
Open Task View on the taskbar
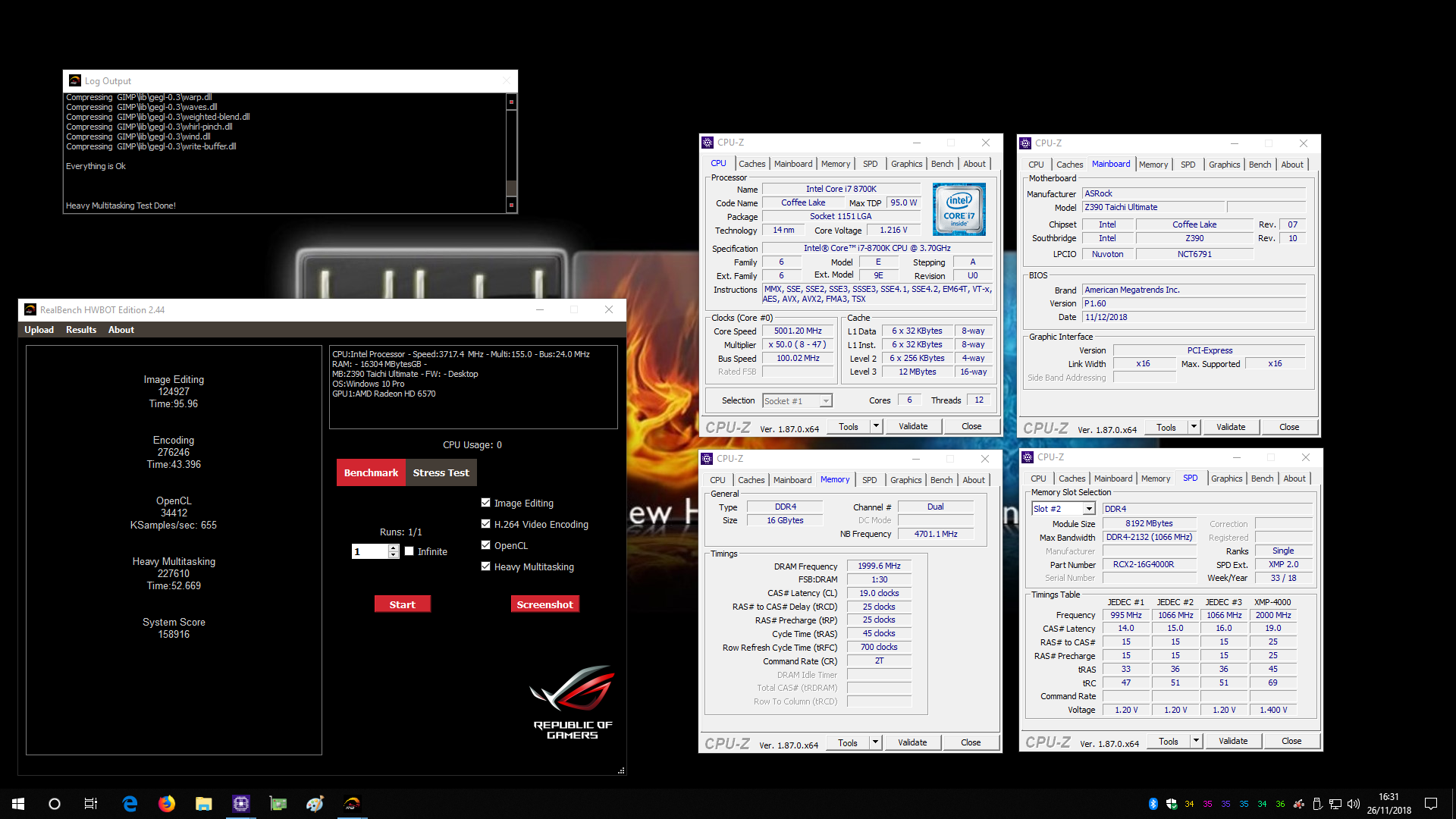[x=91, y=804]
